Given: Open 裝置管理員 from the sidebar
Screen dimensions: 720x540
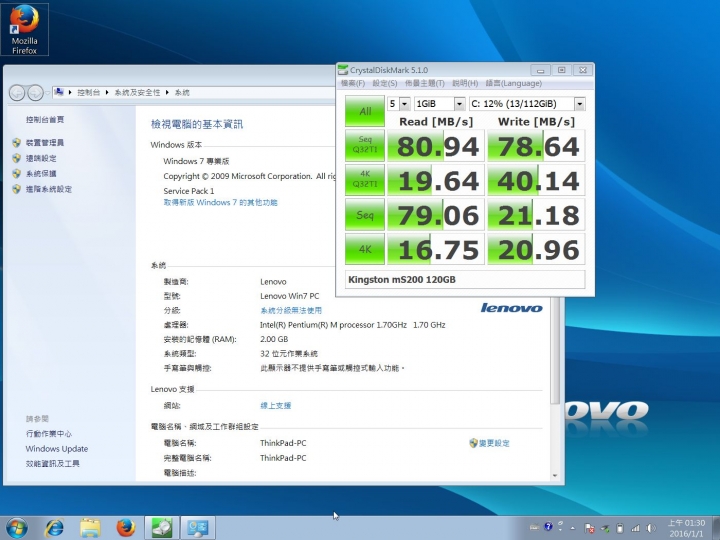Looking at the screenshot, I should point(45,143).
